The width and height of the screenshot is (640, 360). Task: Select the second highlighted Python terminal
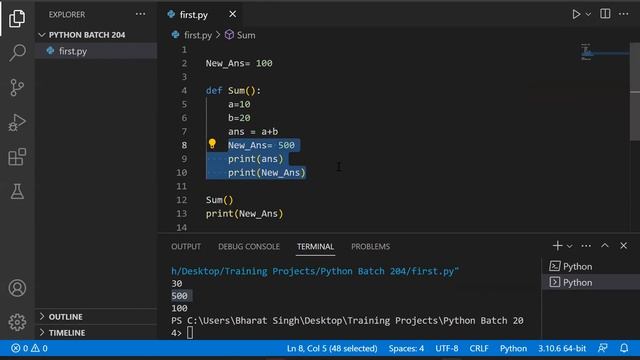591,282
